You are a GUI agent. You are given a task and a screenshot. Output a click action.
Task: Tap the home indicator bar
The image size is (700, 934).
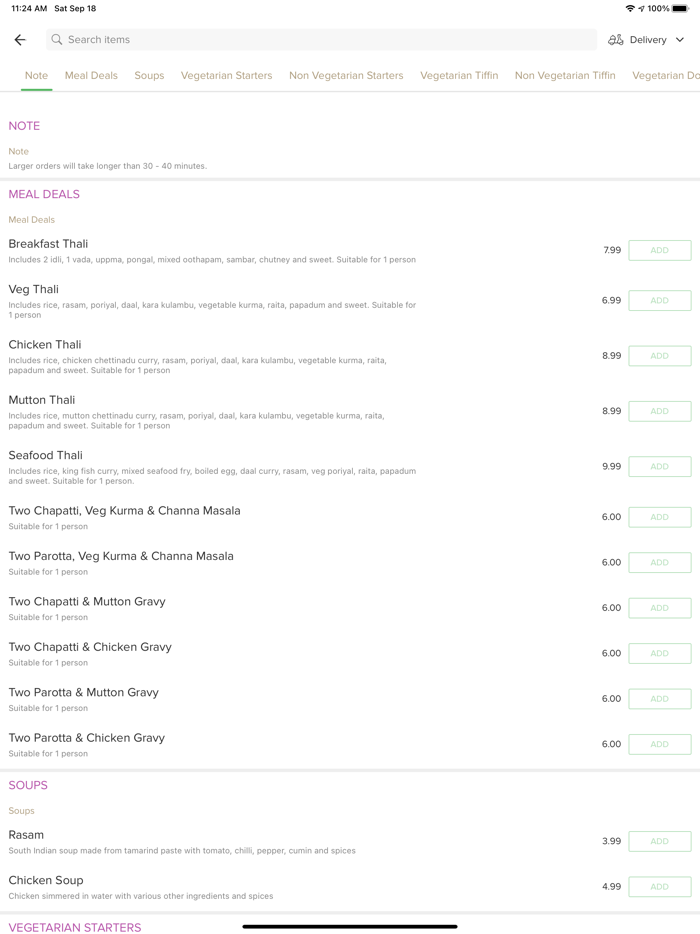pyautogui.click(x=350, y=926)
